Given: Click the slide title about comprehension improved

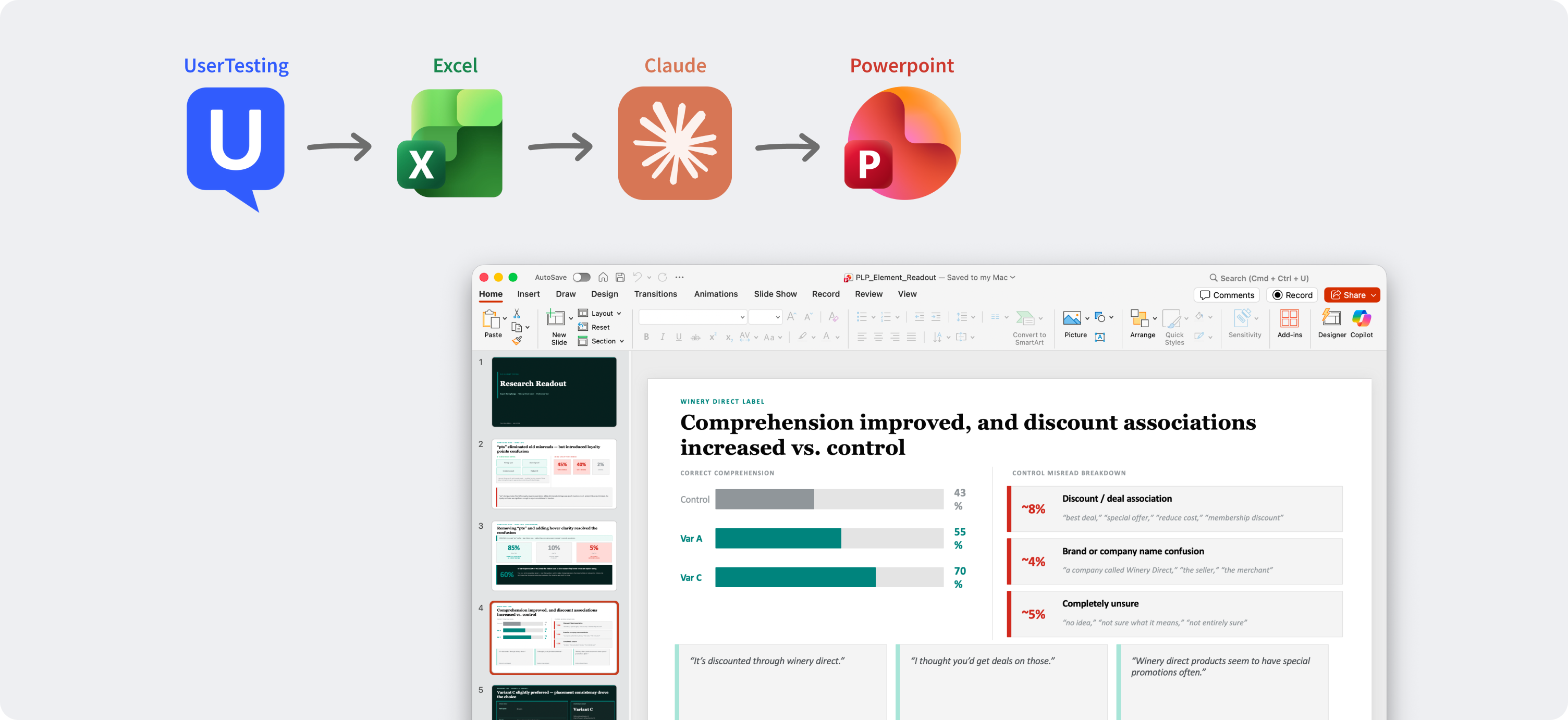Looking at the screenshot, I should (968, 435).
